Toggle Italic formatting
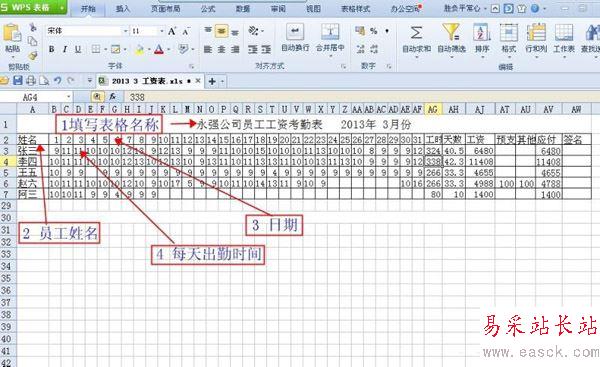Screen dimensions: 600x367 pyautogui.click(x=65, y=49)
